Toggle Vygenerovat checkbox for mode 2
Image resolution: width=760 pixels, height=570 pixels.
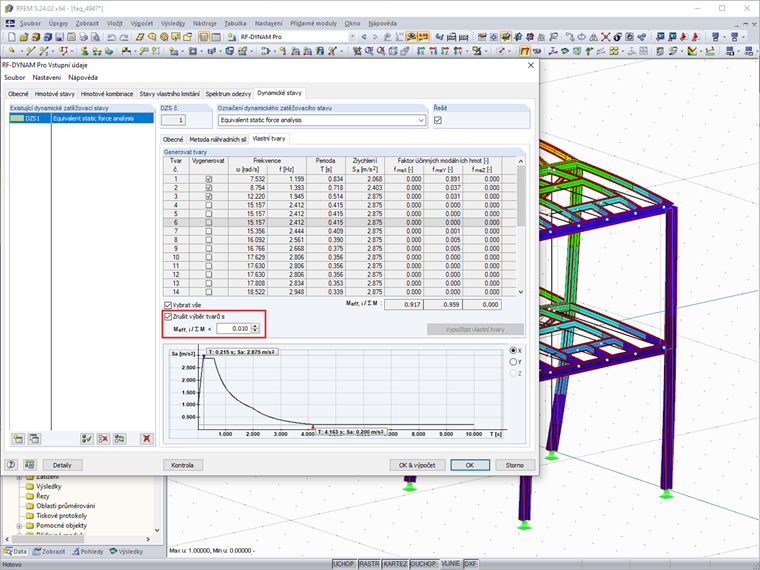(x=208, y=188)
